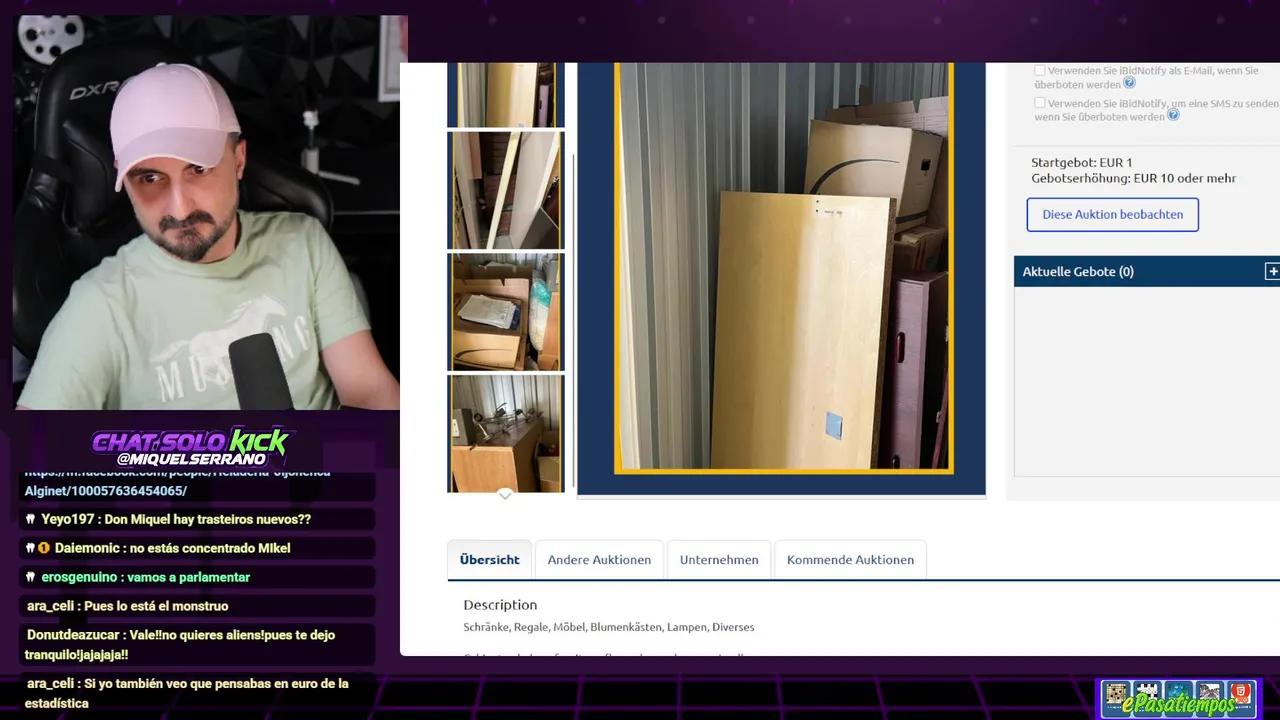Click the main storage unit photo
This screenshot has height=720, width=1280.
pyautogui.click(x=782, y=268)
